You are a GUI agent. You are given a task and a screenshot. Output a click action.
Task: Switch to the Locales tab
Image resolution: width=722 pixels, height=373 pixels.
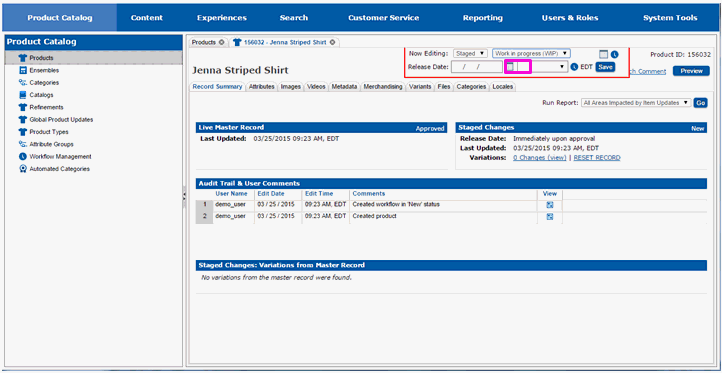503,87
